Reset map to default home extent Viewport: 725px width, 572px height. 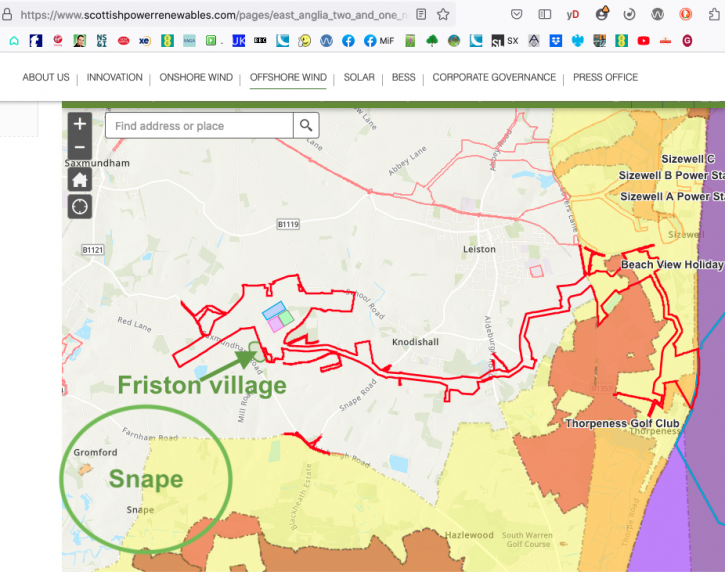(x=79, y=179)
